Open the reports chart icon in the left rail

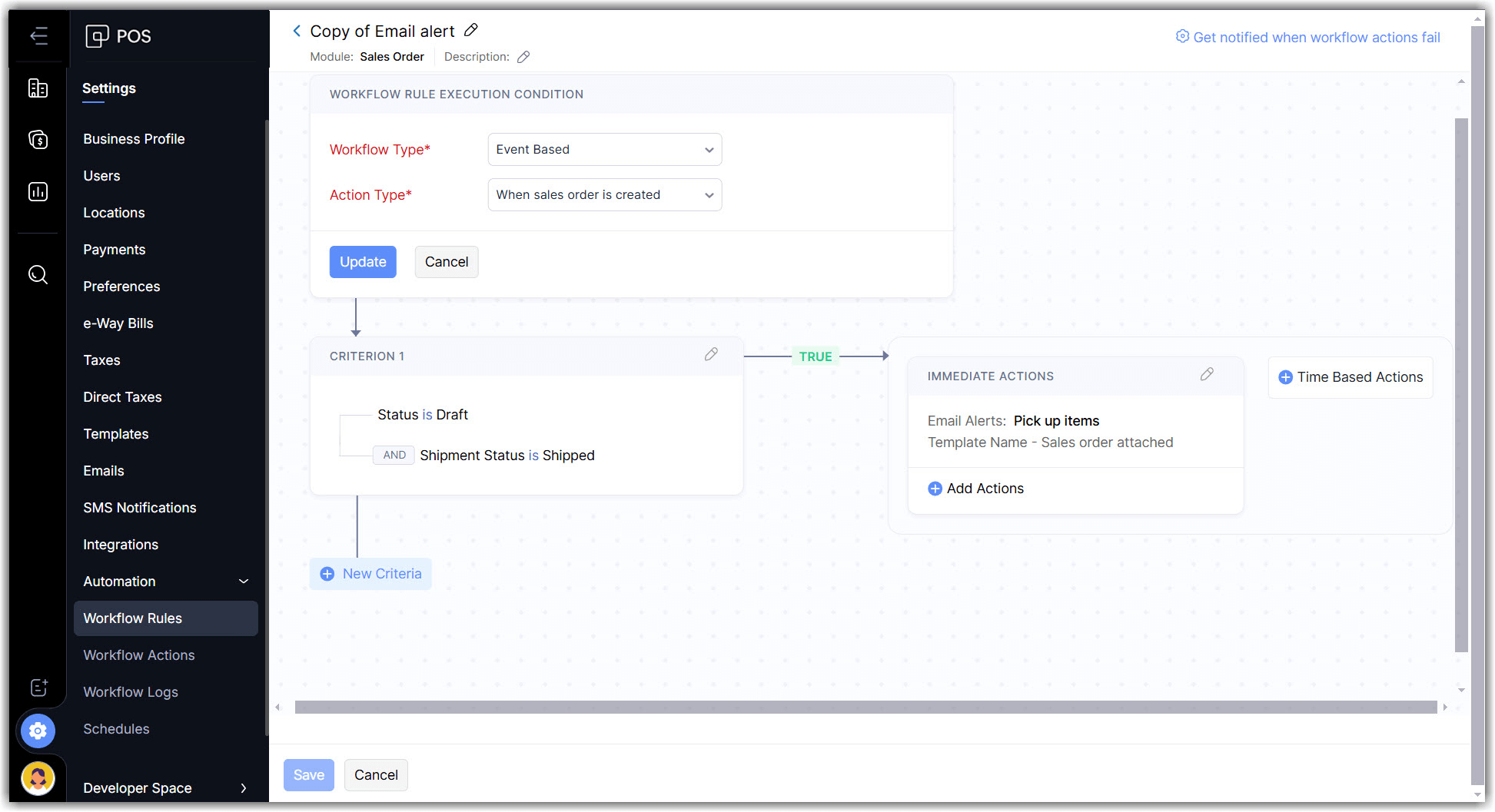[38, 191]
